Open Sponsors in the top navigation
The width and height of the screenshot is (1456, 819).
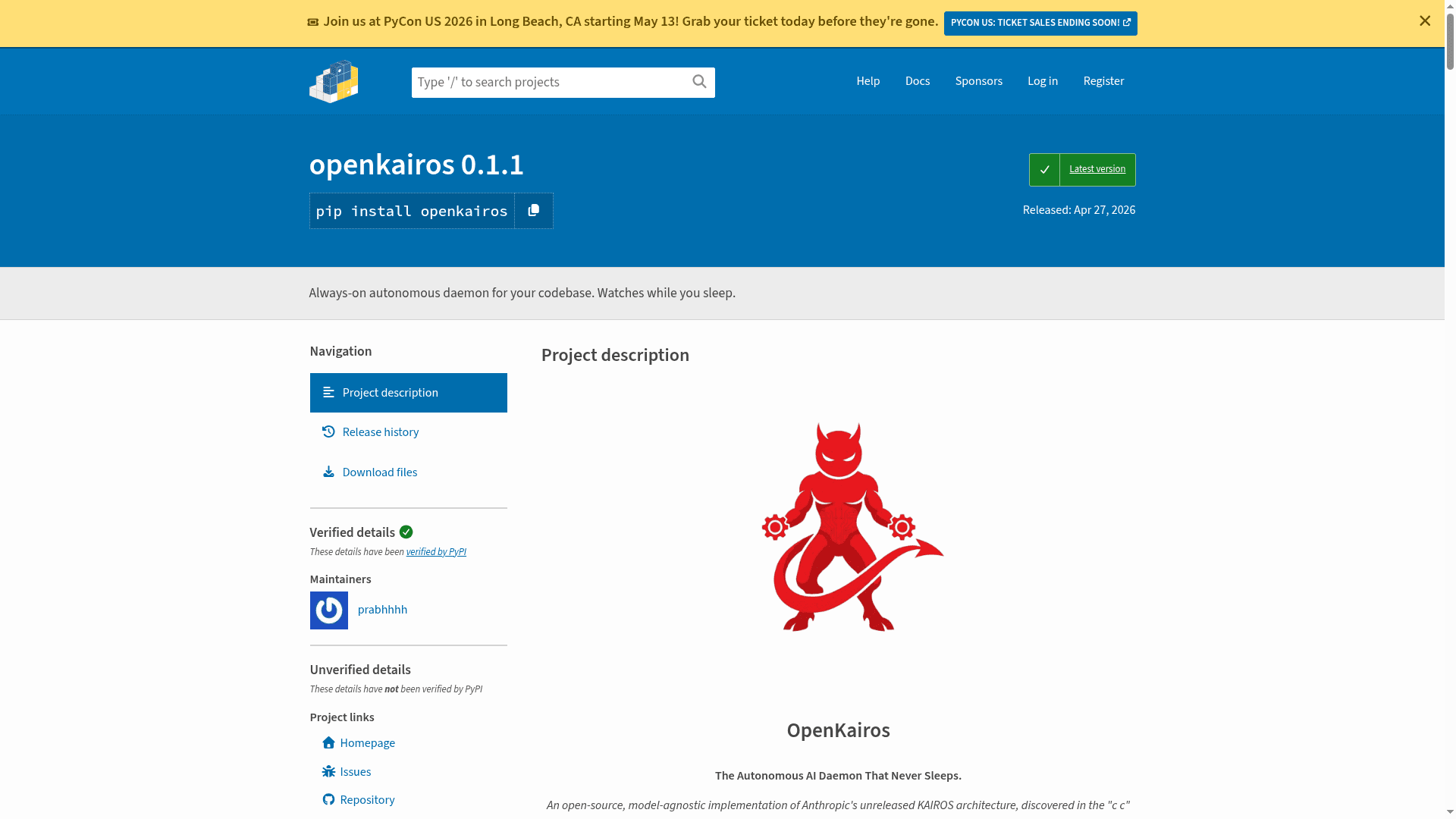coord(979,81)
